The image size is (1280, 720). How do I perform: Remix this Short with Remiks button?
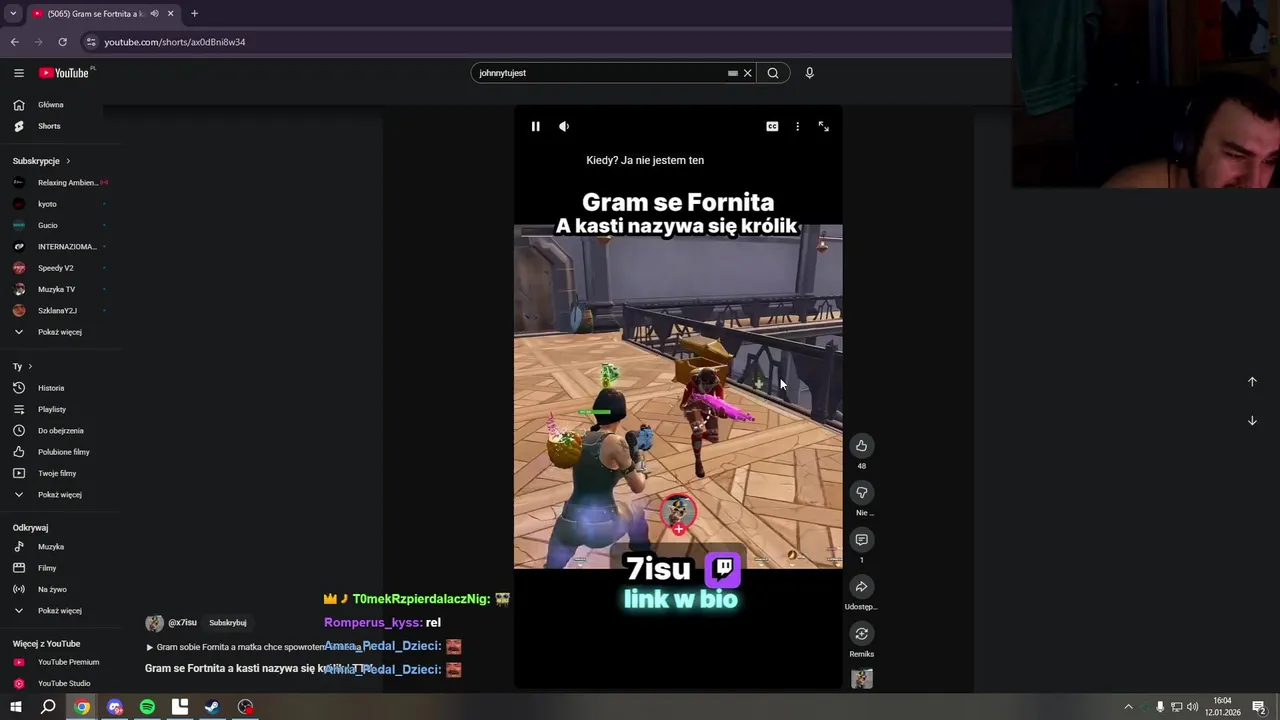tap(861, 634)
